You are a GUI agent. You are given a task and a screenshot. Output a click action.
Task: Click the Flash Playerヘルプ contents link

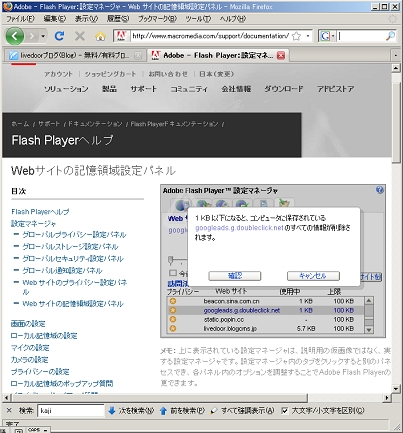(40, 212)
